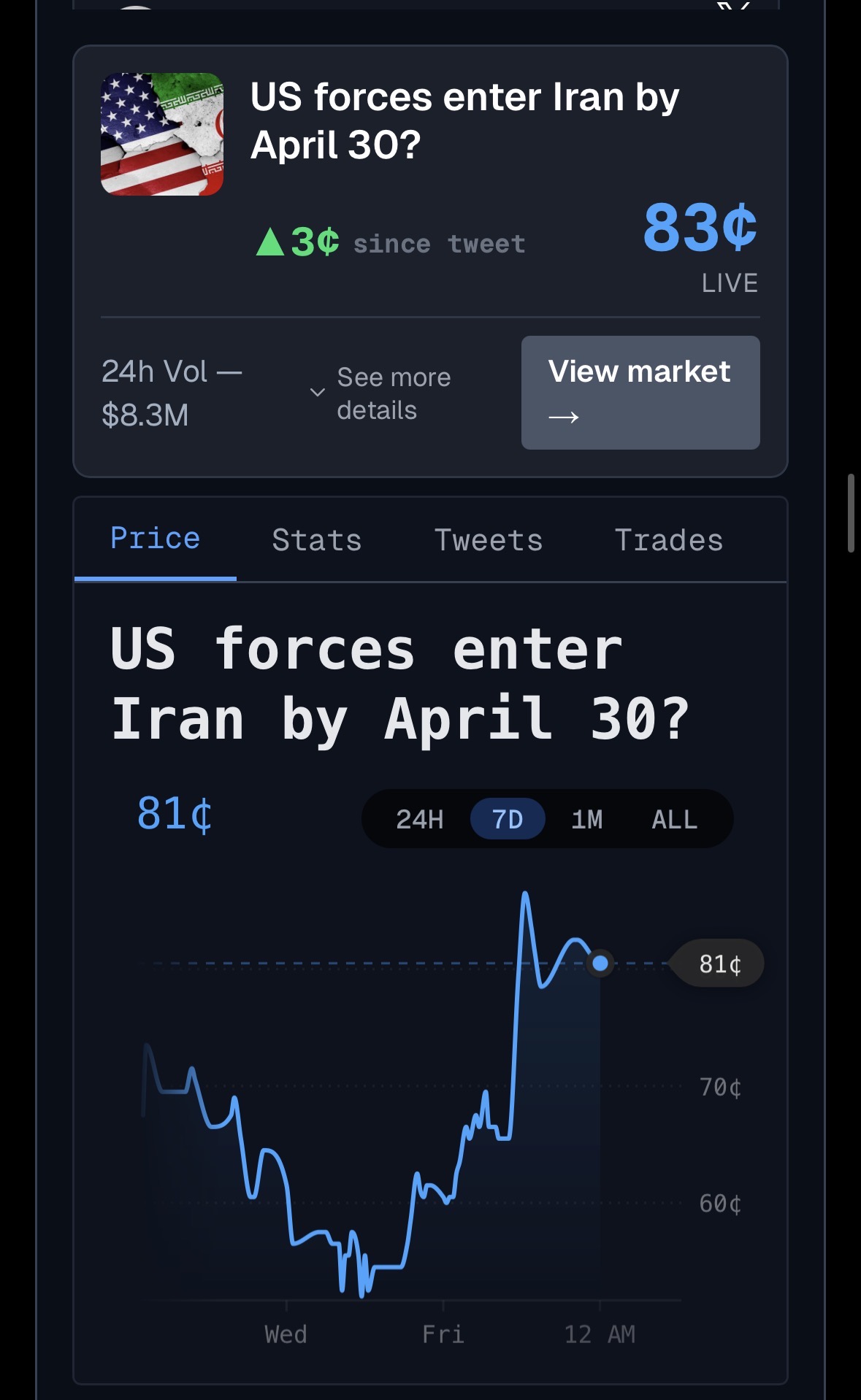Open the US and Iran flags market thumbnail

coord(162,134)
